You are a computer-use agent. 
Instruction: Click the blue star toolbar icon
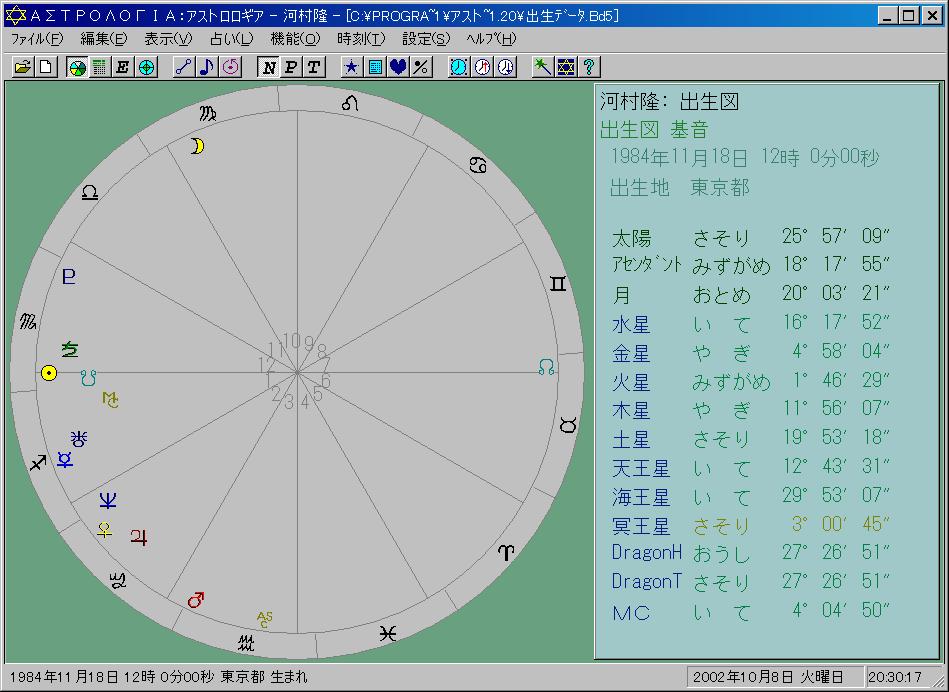click(351, 67)
